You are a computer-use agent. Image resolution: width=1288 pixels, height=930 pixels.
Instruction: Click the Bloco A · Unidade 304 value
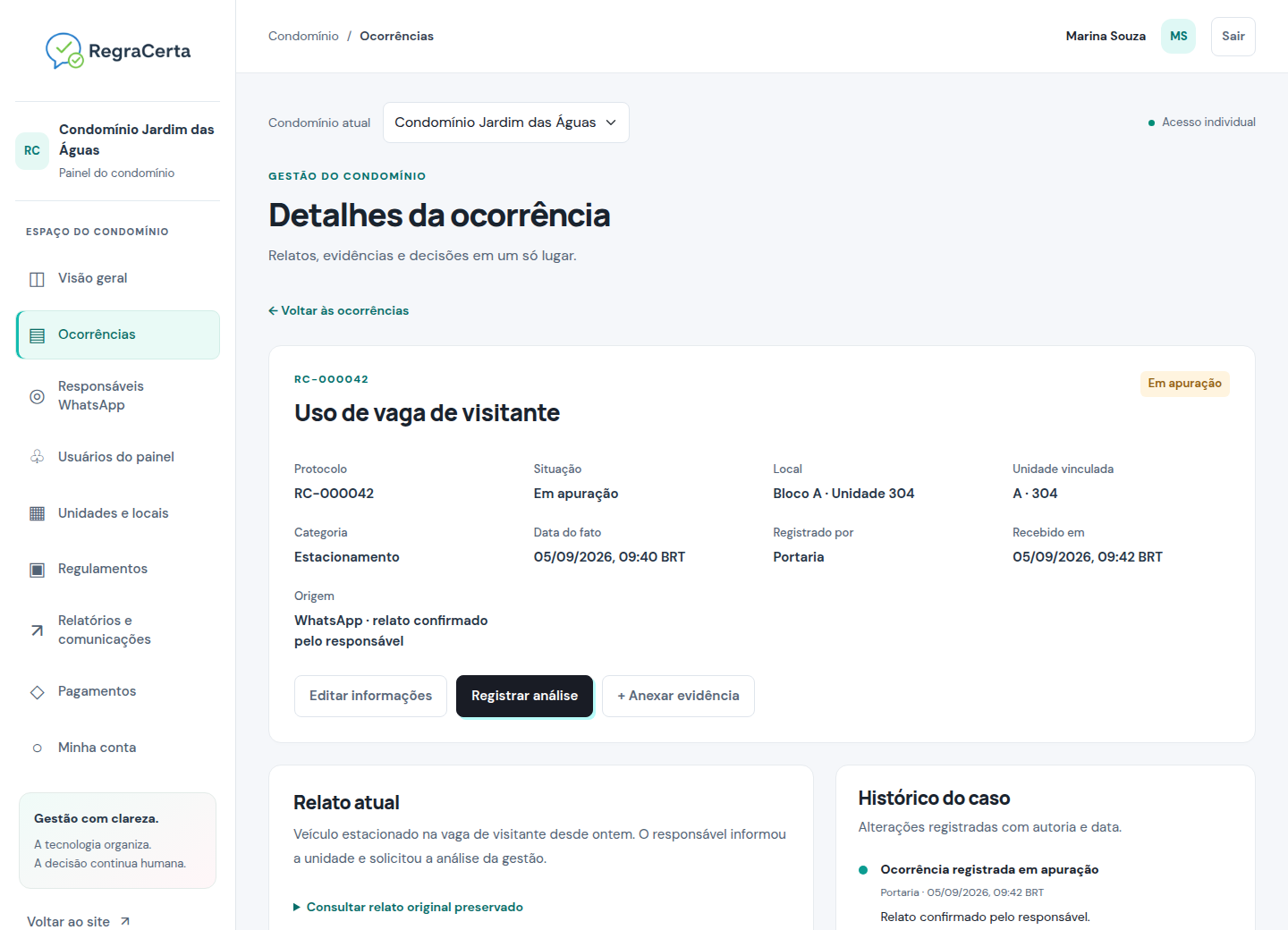click(x=843, y=494)
